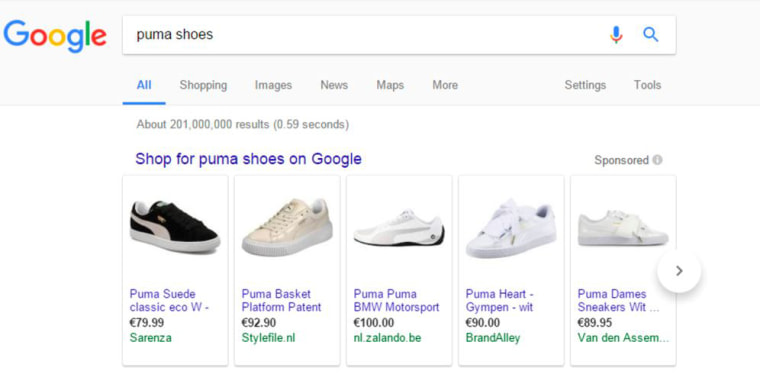Show next products with carousel arrow
This screenshot has width=760, height=384.
(679, 271)
